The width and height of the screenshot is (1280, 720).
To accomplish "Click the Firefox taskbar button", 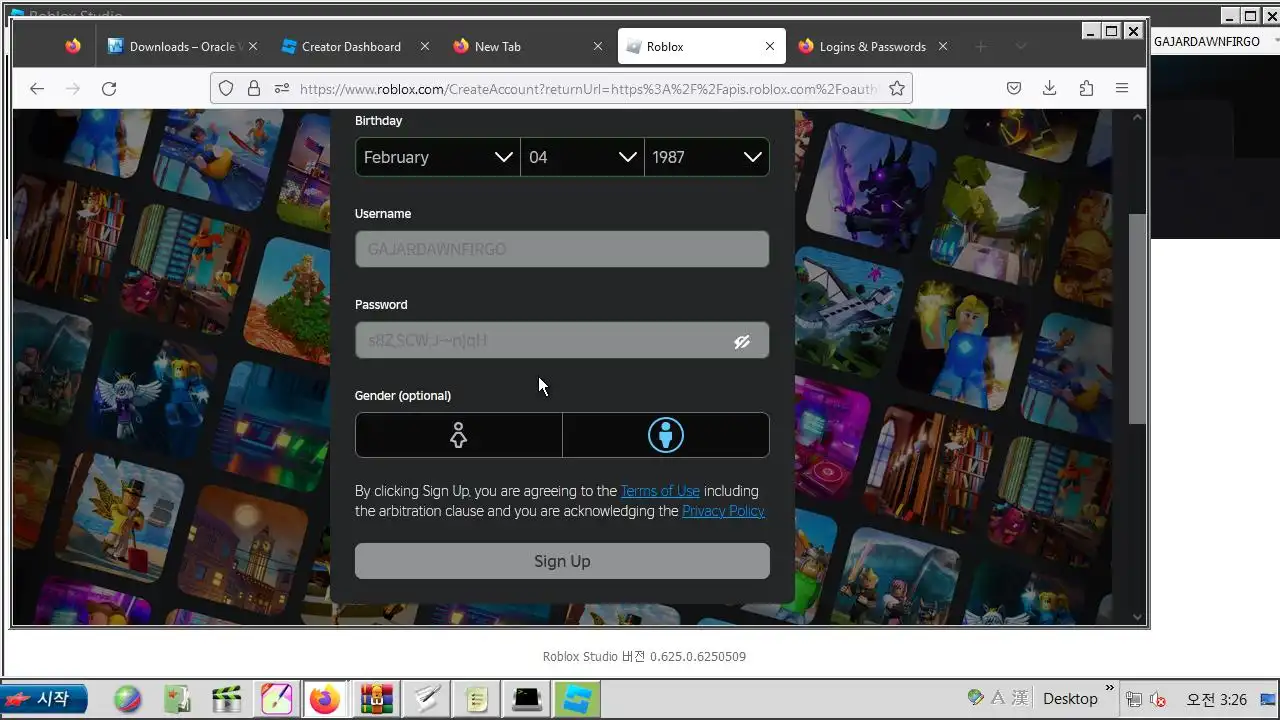I will [x=325, y=699].
